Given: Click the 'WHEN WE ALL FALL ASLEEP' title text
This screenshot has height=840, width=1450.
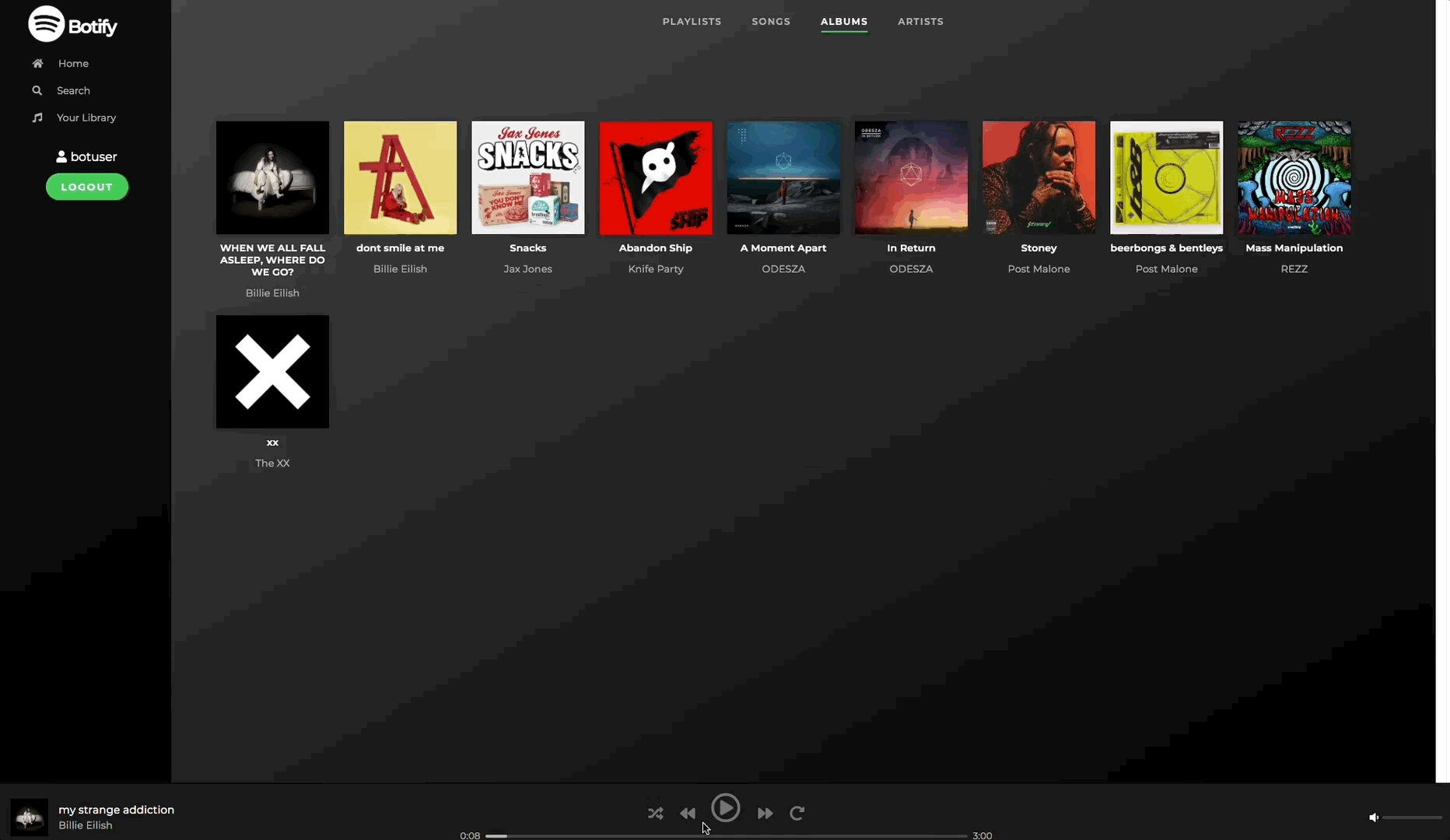Looking at the screenshot, I should (x=272, y=260).
